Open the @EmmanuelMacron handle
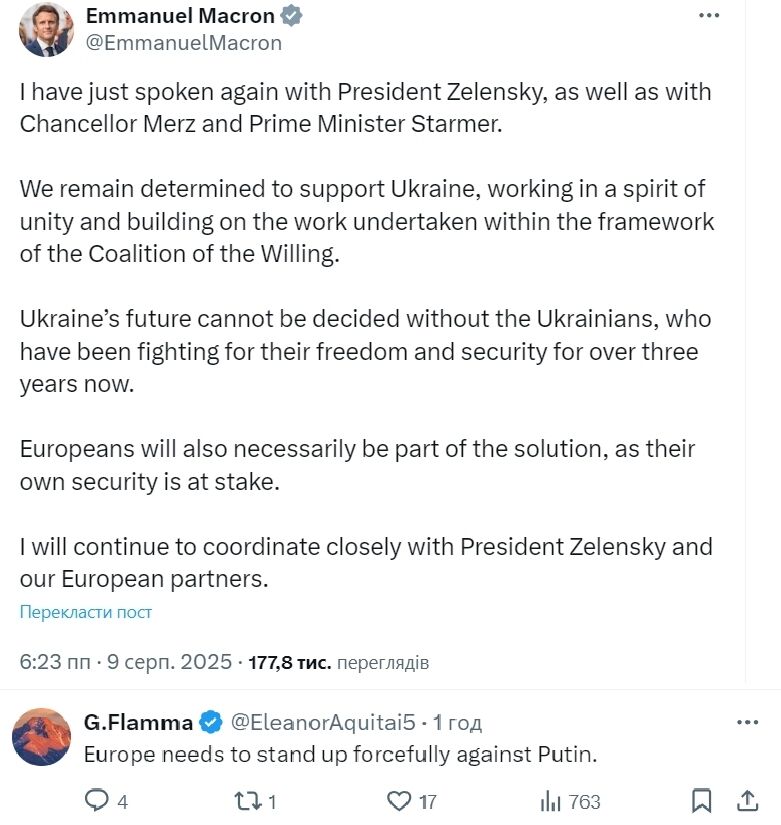781x825 pixels. (184, 43)
